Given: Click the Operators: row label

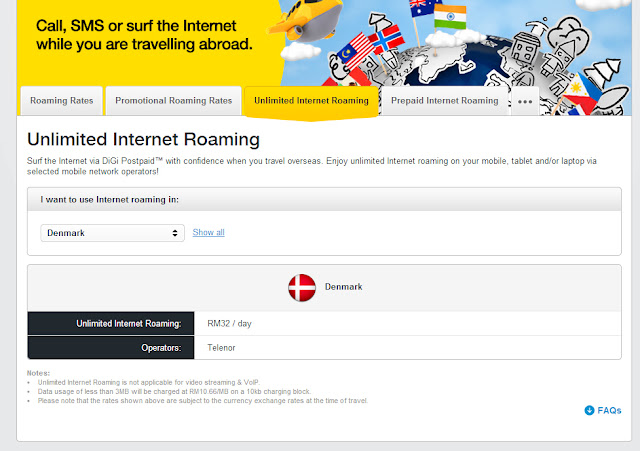Looking at the screenshot, I should pyautogui.click(x=111, y=348).
